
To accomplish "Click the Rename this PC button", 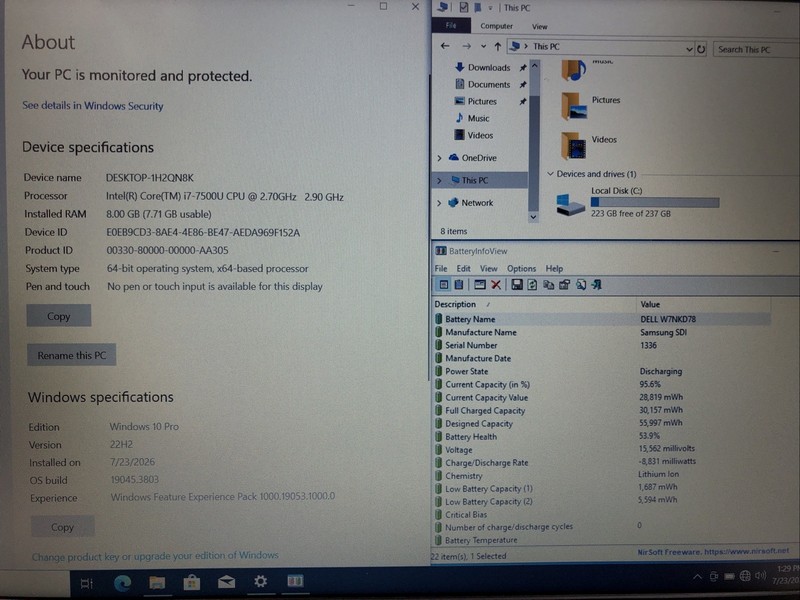I will [71, 355].
